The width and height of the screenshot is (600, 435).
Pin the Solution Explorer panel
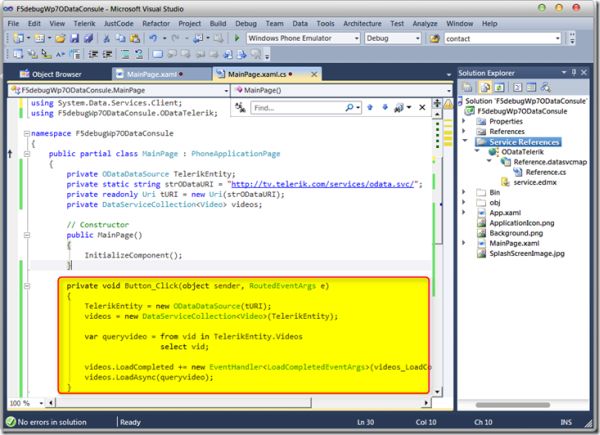point(572,74)
